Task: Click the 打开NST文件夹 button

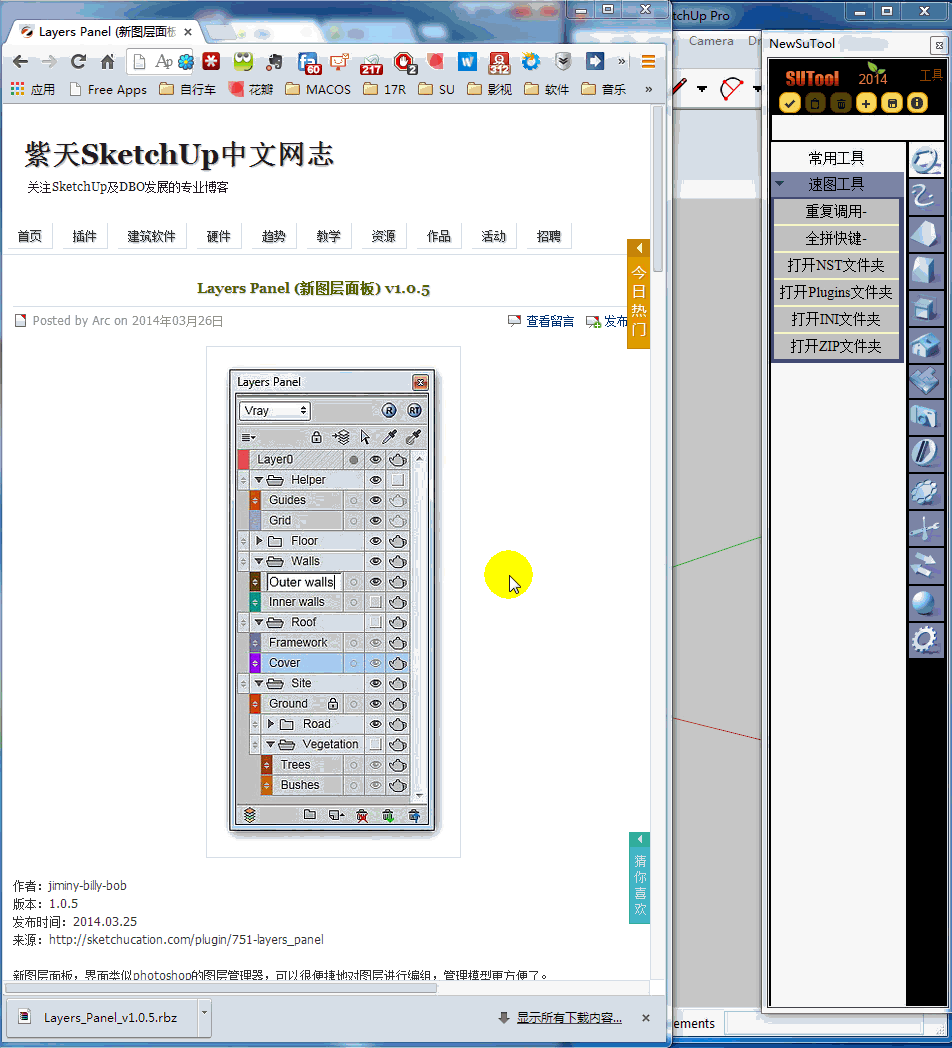Action: point(836,265)
